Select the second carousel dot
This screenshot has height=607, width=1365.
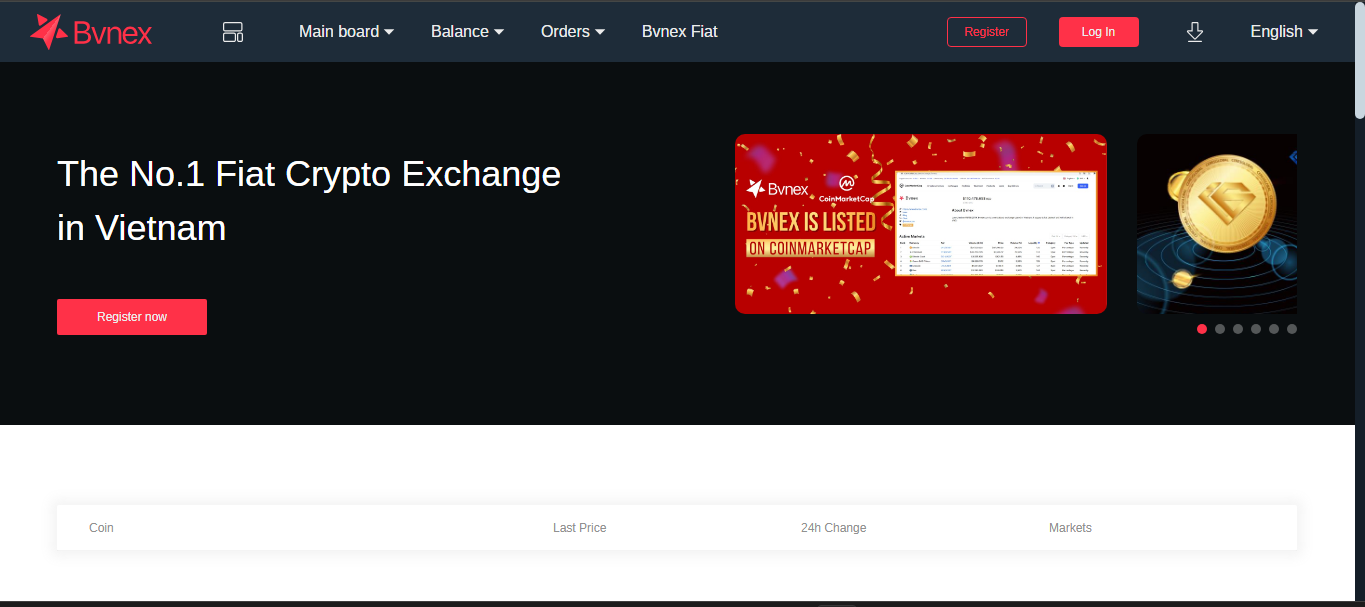click(x=1220, y=329)
